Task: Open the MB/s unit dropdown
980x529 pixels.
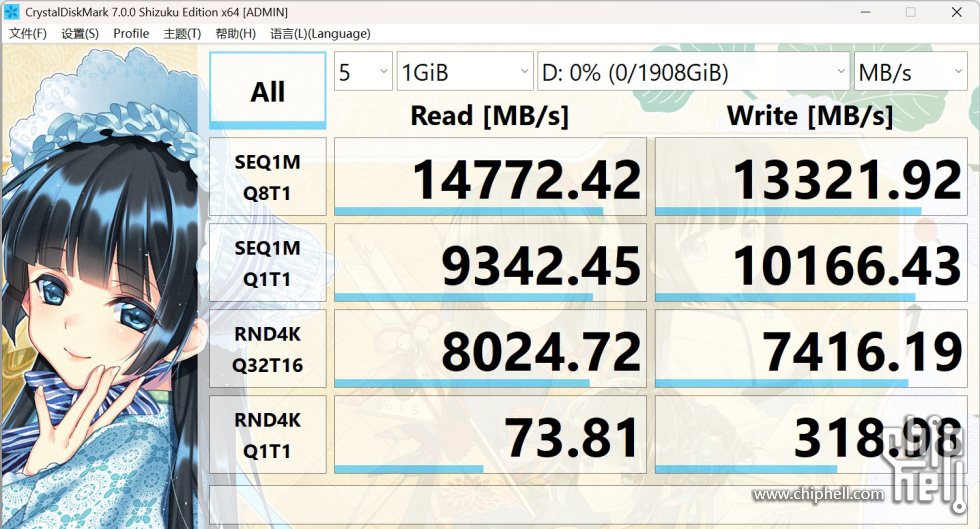Action: click(x=910, y=71)
